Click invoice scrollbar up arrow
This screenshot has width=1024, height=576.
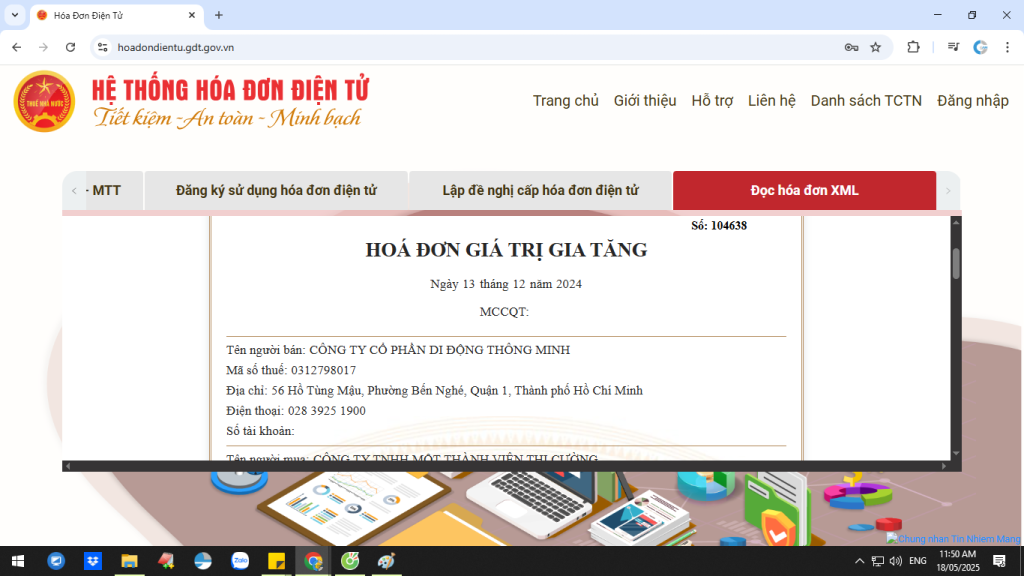click(956, 222)
